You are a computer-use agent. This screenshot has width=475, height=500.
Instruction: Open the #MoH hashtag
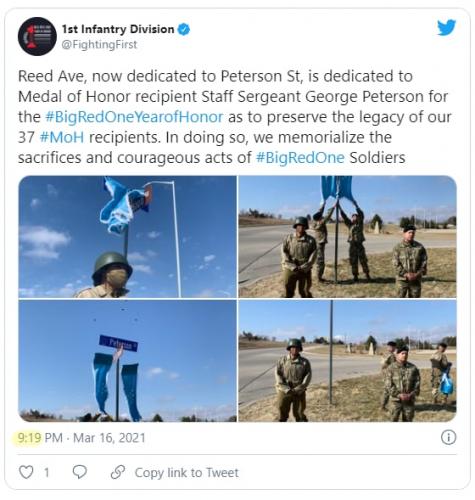(x=62, y=137)
